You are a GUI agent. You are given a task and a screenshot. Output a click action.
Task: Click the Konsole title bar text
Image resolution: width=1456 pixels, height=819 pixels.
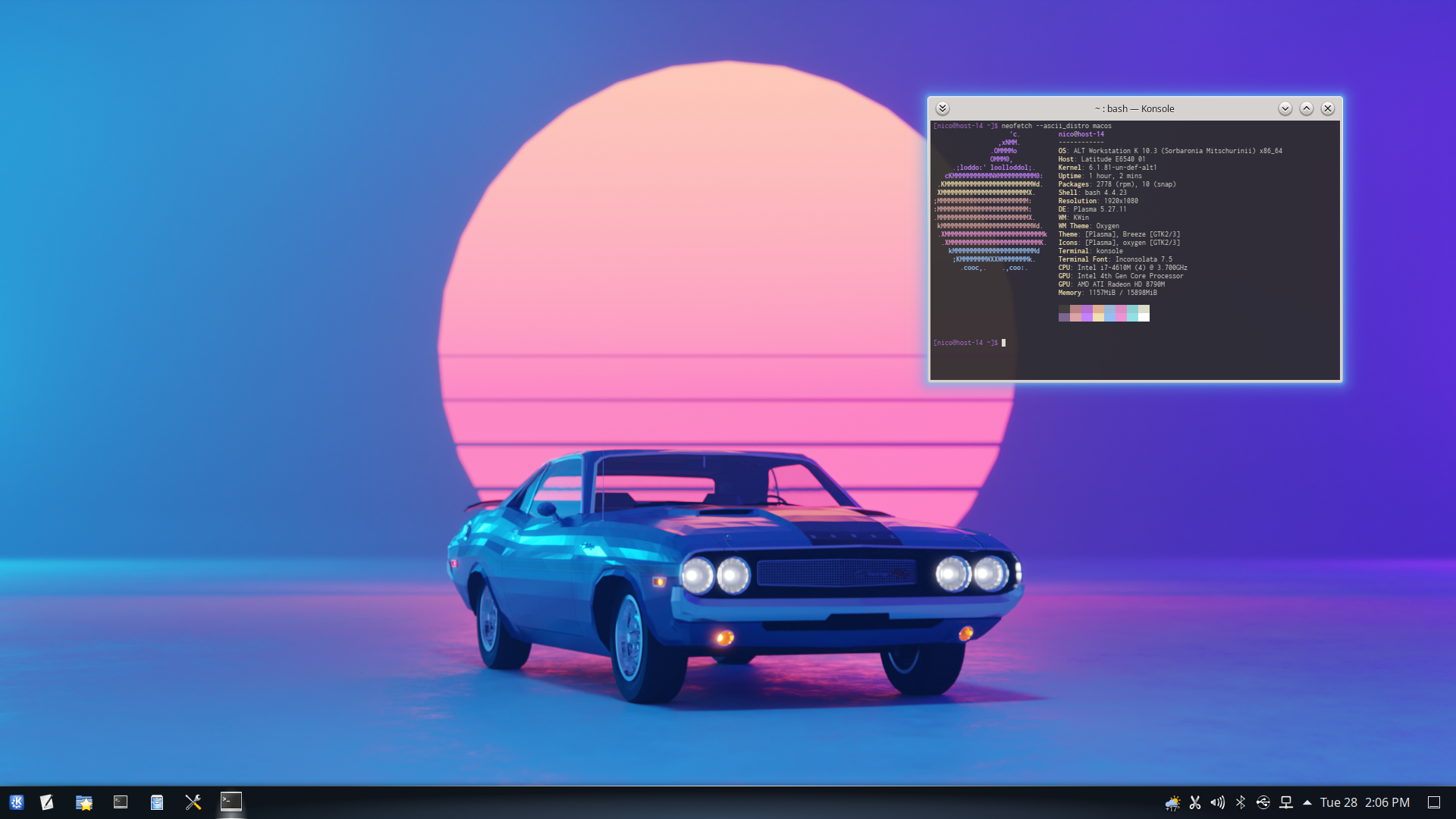pyautogui.click(x=1134, y=108)
